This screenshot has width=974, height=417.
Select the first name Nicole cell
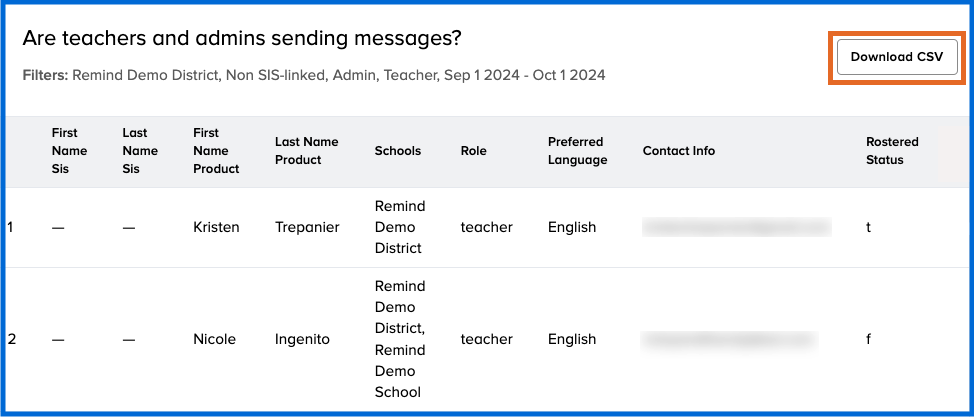click(214, 339)
